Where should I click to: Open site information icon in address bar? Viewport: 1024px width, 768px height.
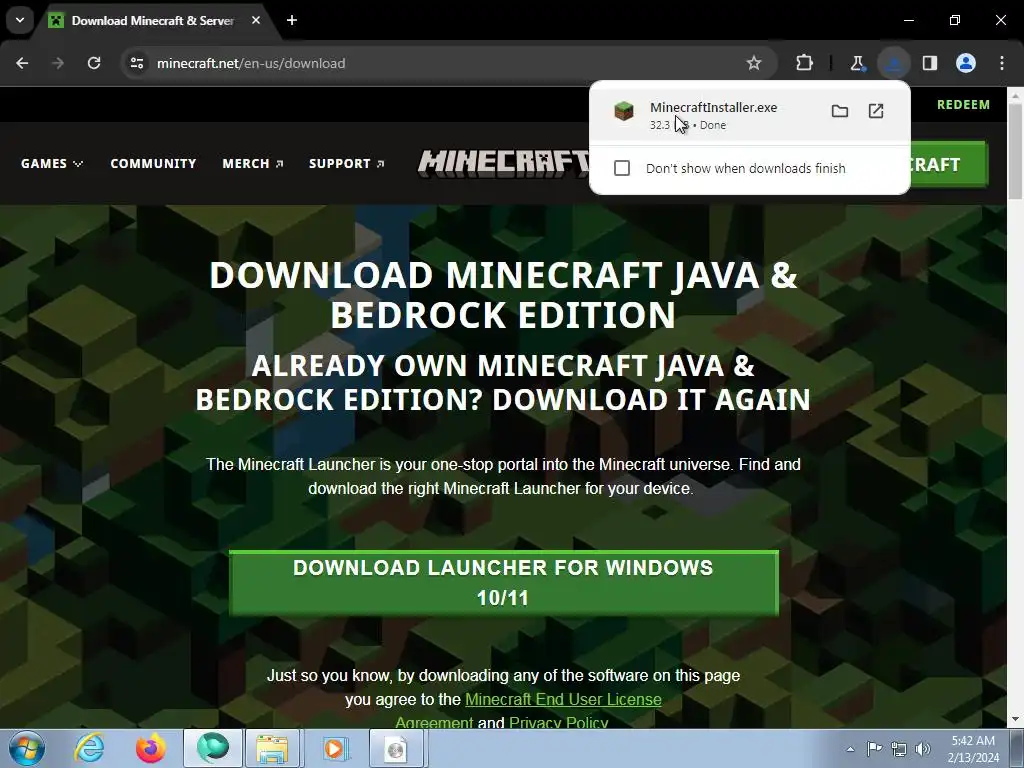136,63
